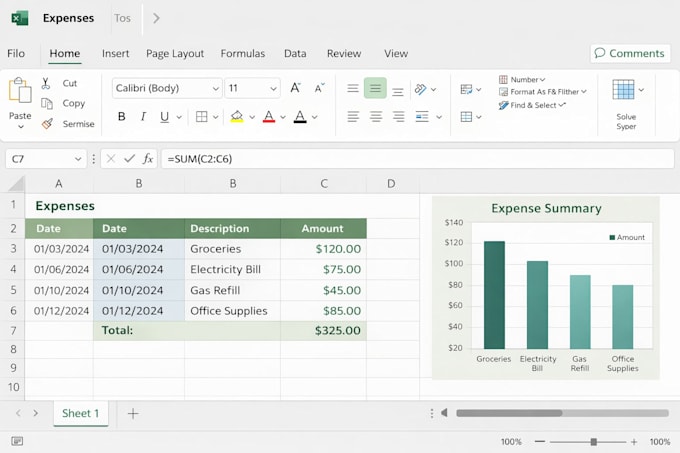Switch to the Review tab

(344, 53)
